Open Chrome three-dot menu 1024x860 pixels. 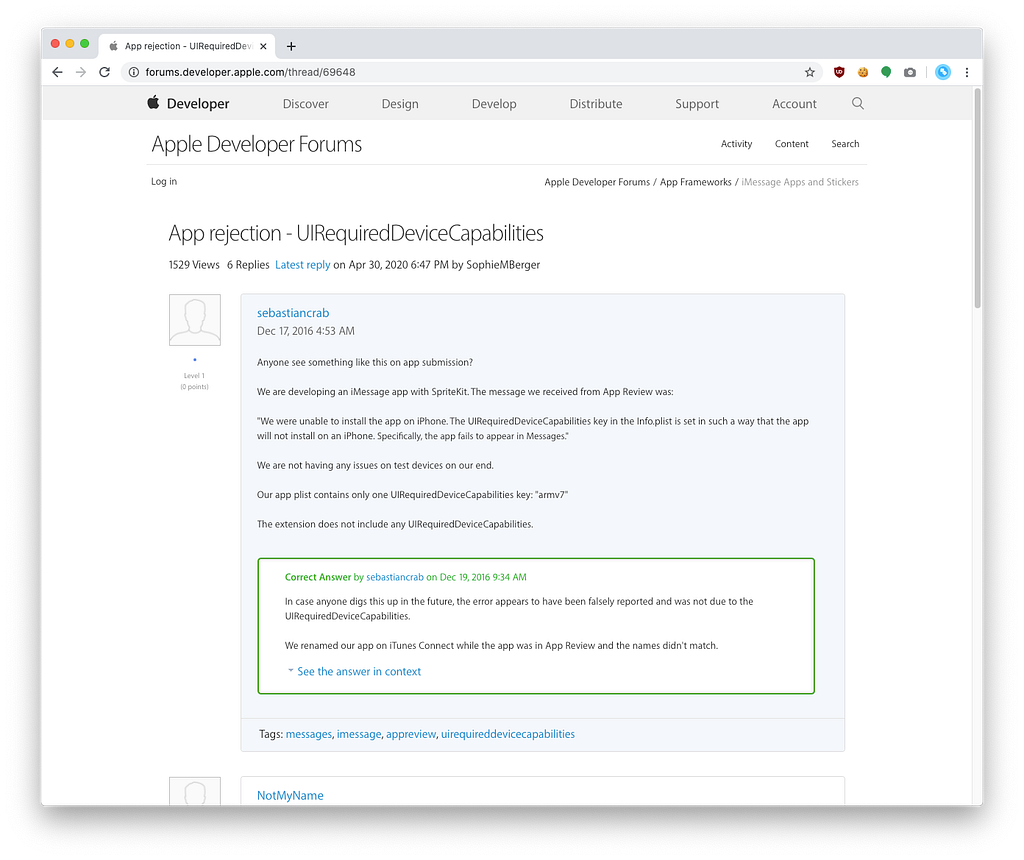click(967, 72)
